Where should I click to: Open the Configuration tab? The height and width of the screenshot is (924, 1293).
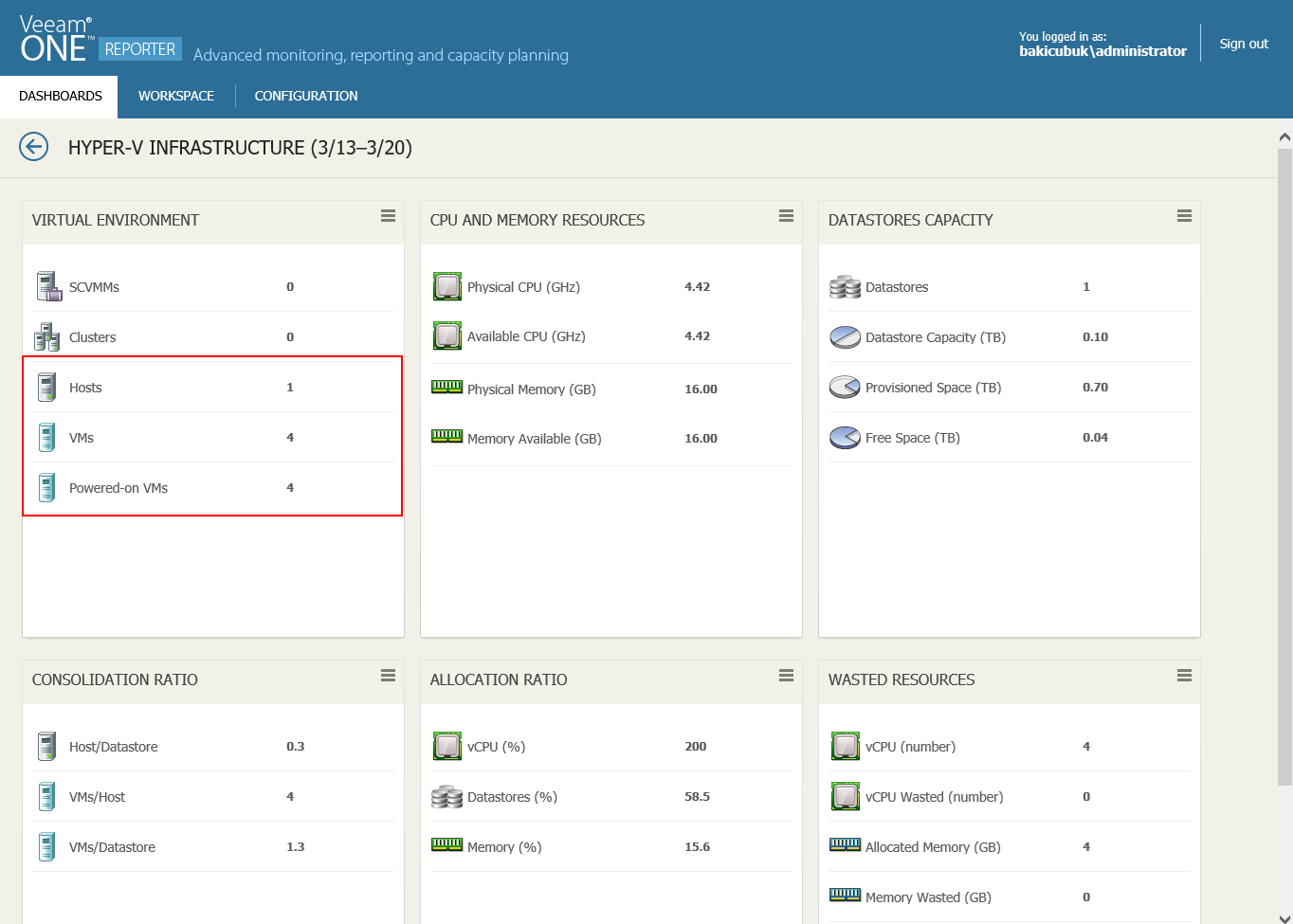[x=306, y=96]
